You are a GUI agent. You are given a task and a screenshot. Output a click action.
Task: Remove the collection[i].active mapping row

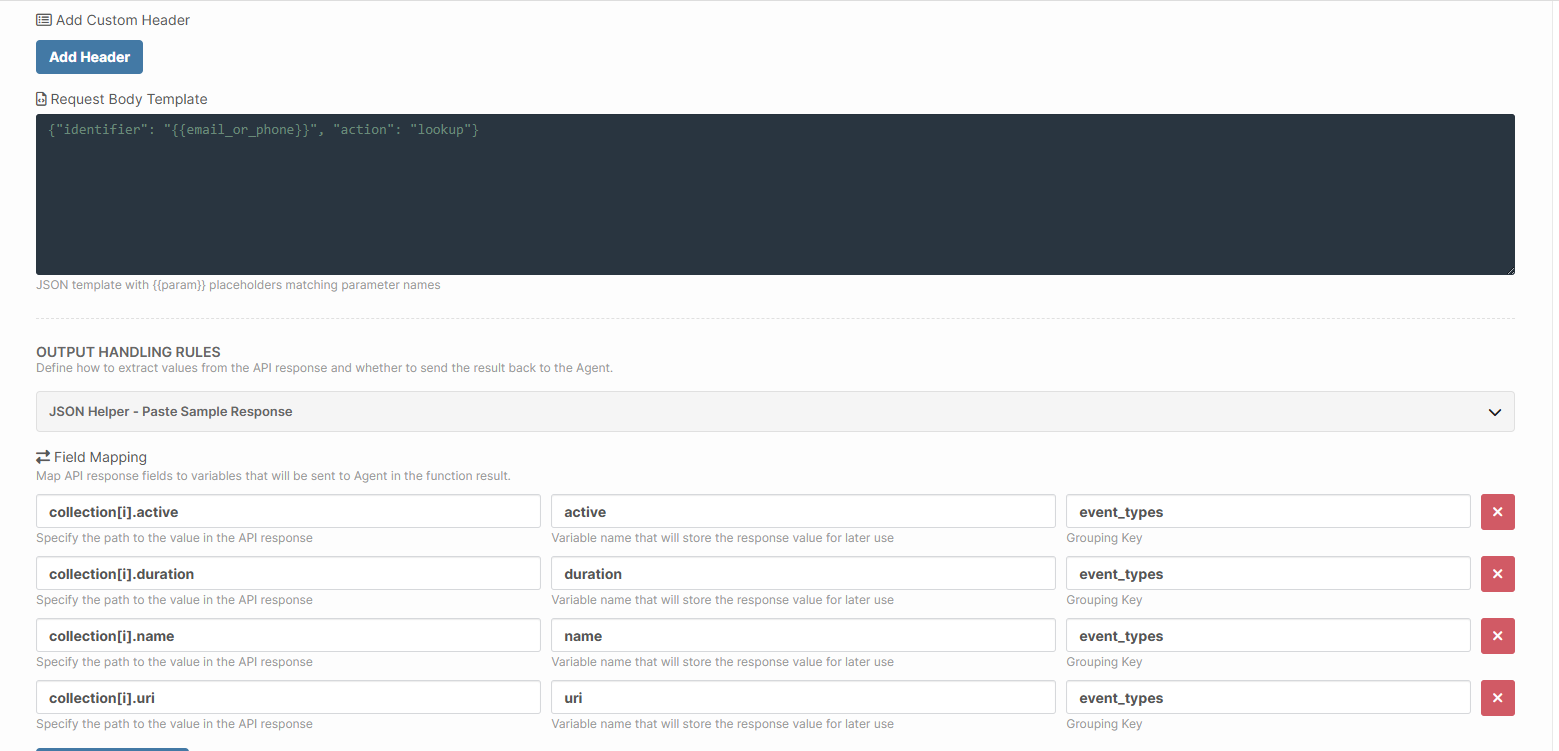pos(1497,512)
